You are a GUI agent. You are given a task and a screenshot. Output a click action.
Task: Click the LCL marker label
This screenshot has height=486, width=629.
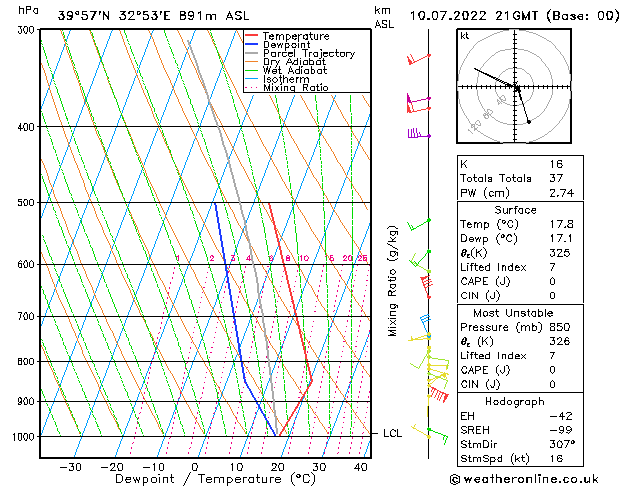point(392,433)
